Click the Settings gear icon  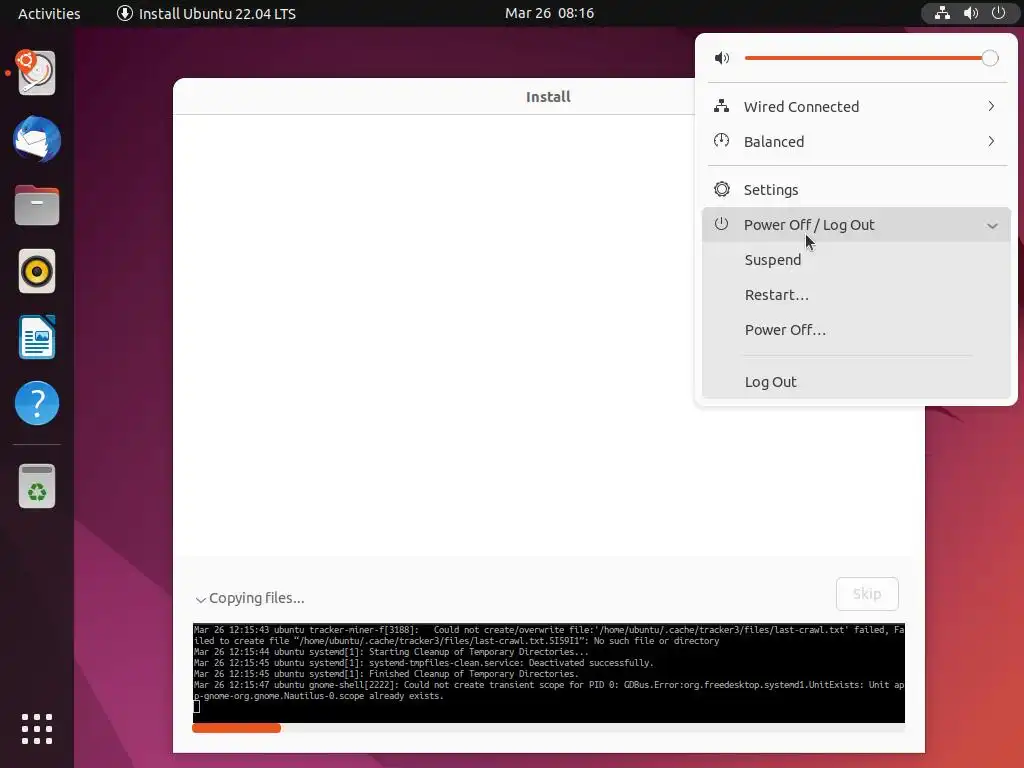tap(722, 189)
